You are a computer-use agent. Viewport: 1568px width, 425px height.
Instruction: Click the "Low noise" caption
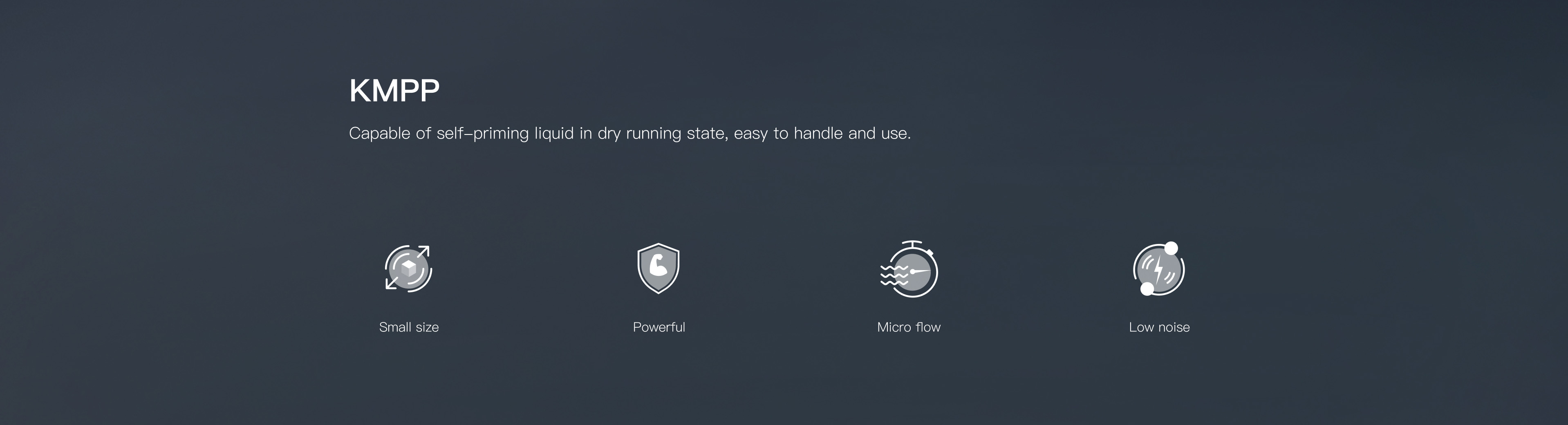[1159, 328]
